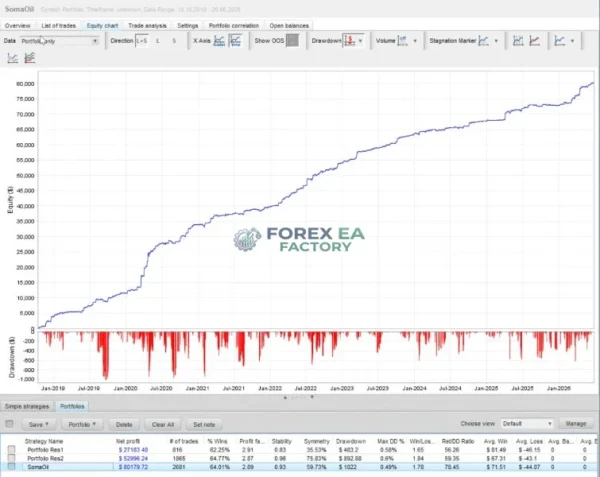Click the first chart icon in second toolbar row

pyautogui.click(x=13, y=58)
